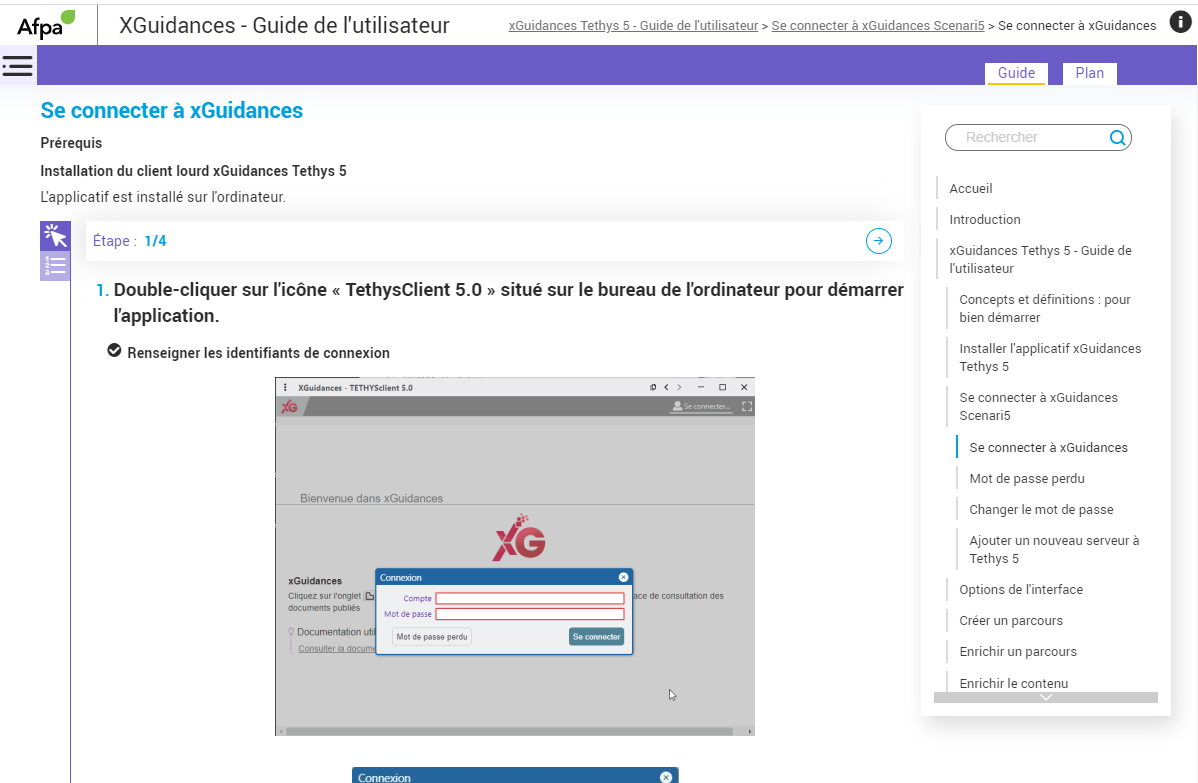Open breadcrumb link Se connecter à xGuidances Scenari5
Viewport: 1198px width, 783px height.
(878, 26)
